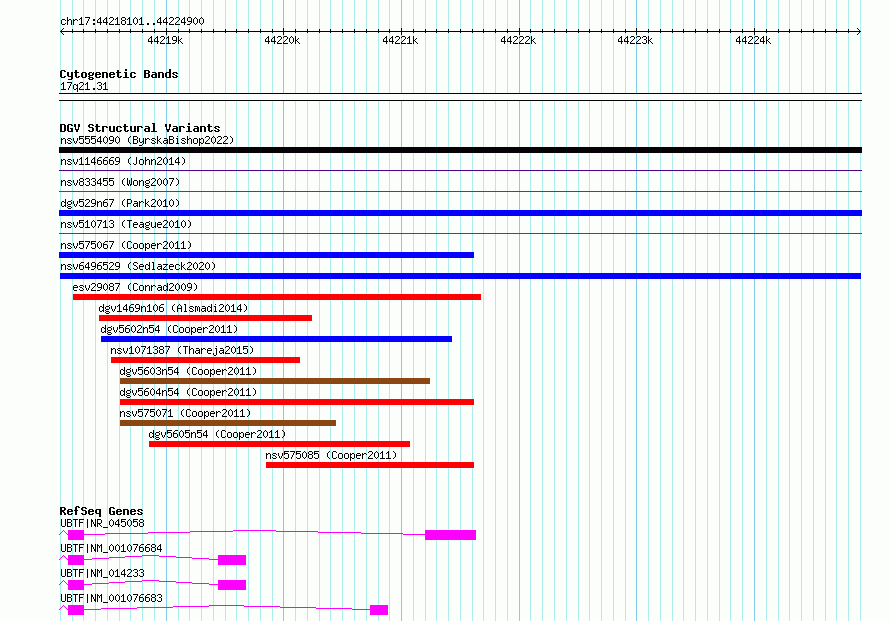The image size is (890, 621).
Task: Click the RefSeq Genes track title
Action: coord(101,511)
